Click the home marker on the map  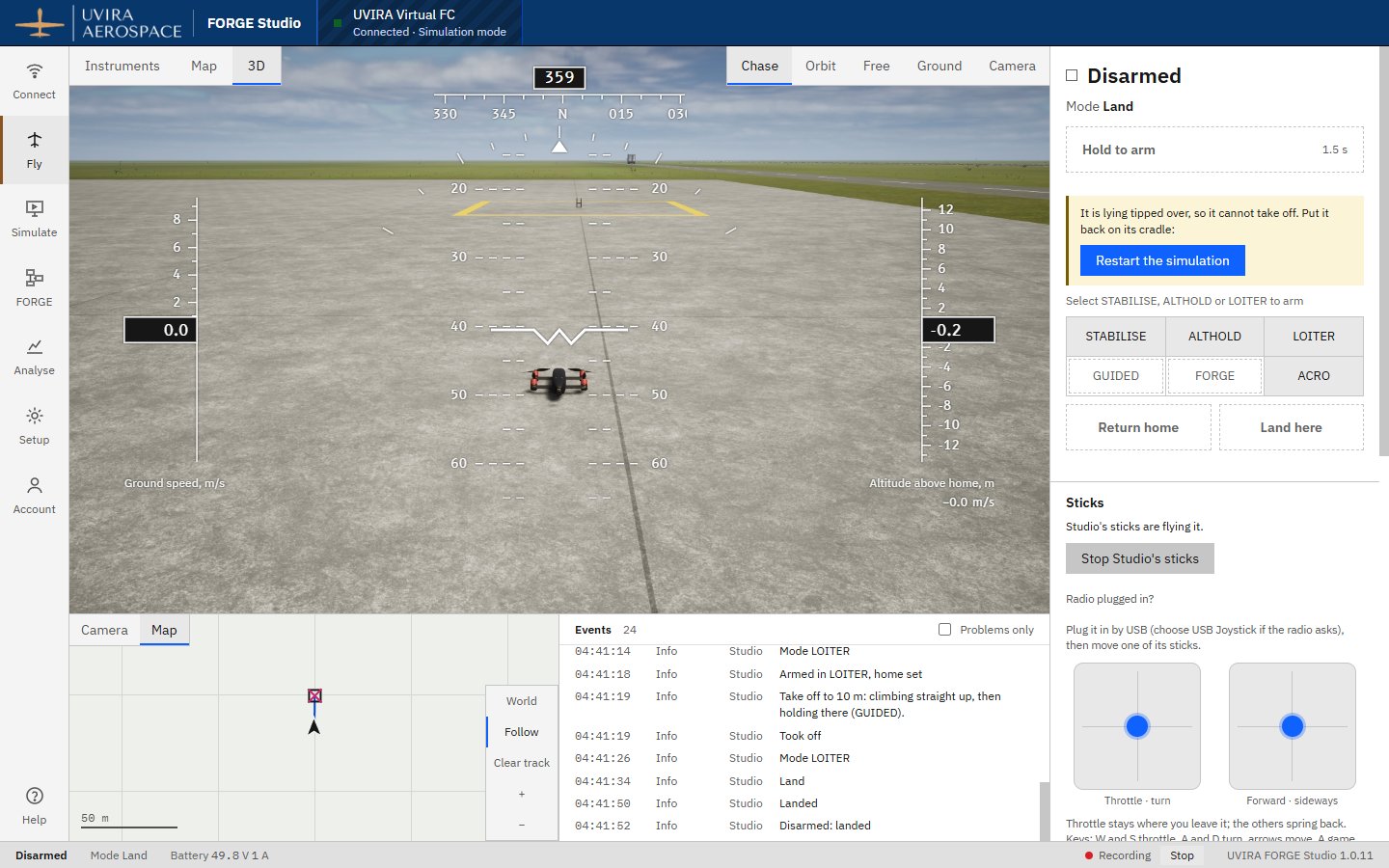coord(314,695)
